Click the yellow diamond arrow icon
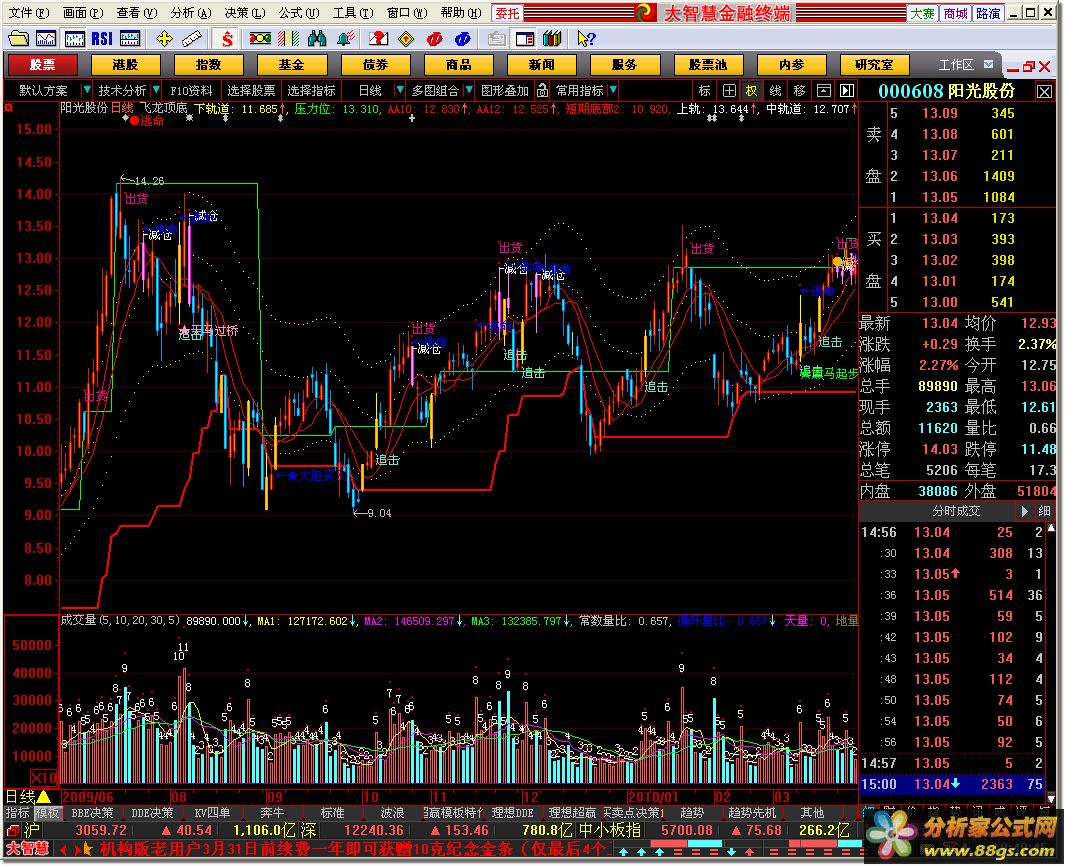Image resolution: width=1066 pixels, height=866 pixels. [x=406, y=39]
